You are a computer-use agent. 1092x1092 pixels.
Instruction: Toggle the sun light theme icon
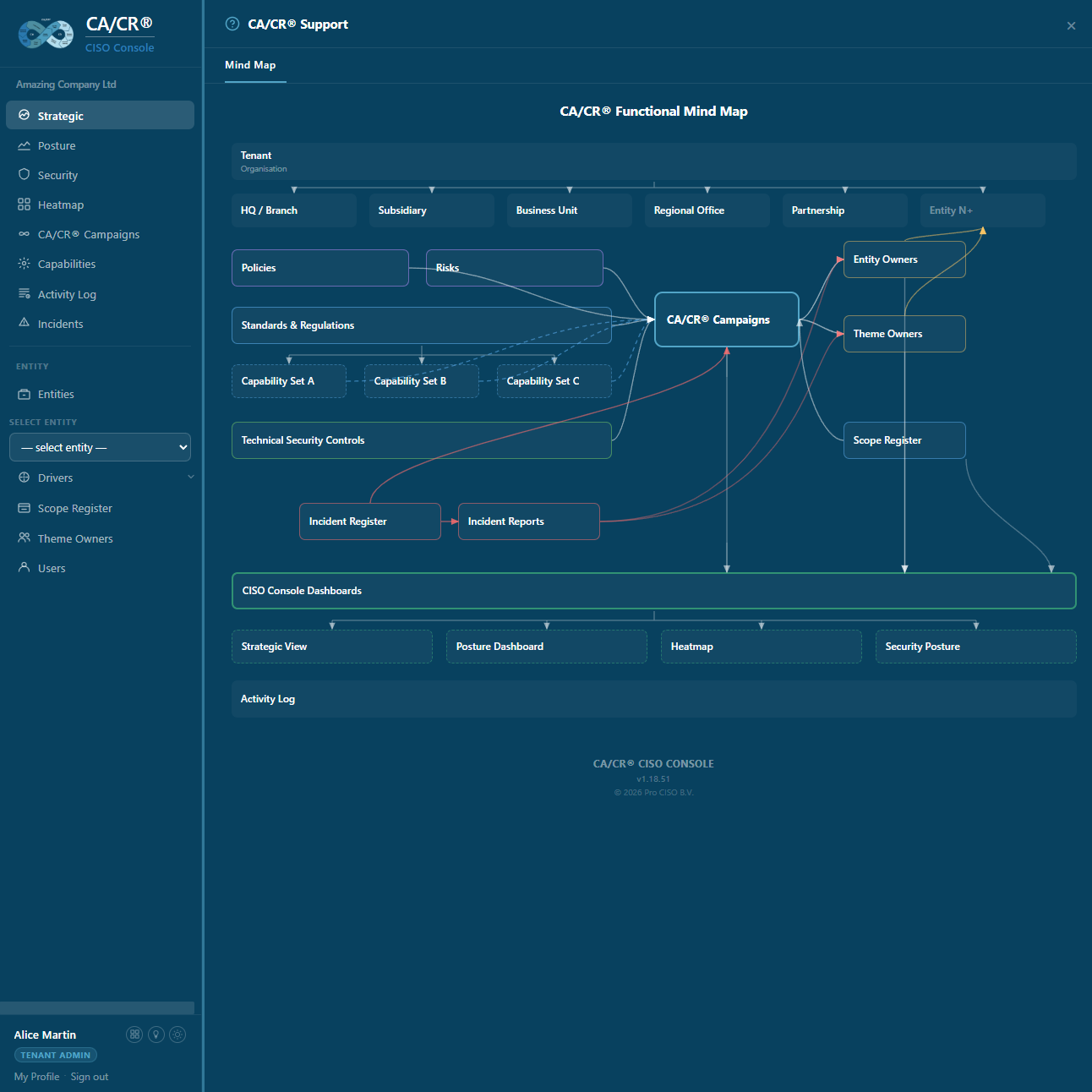[177, 1035]
